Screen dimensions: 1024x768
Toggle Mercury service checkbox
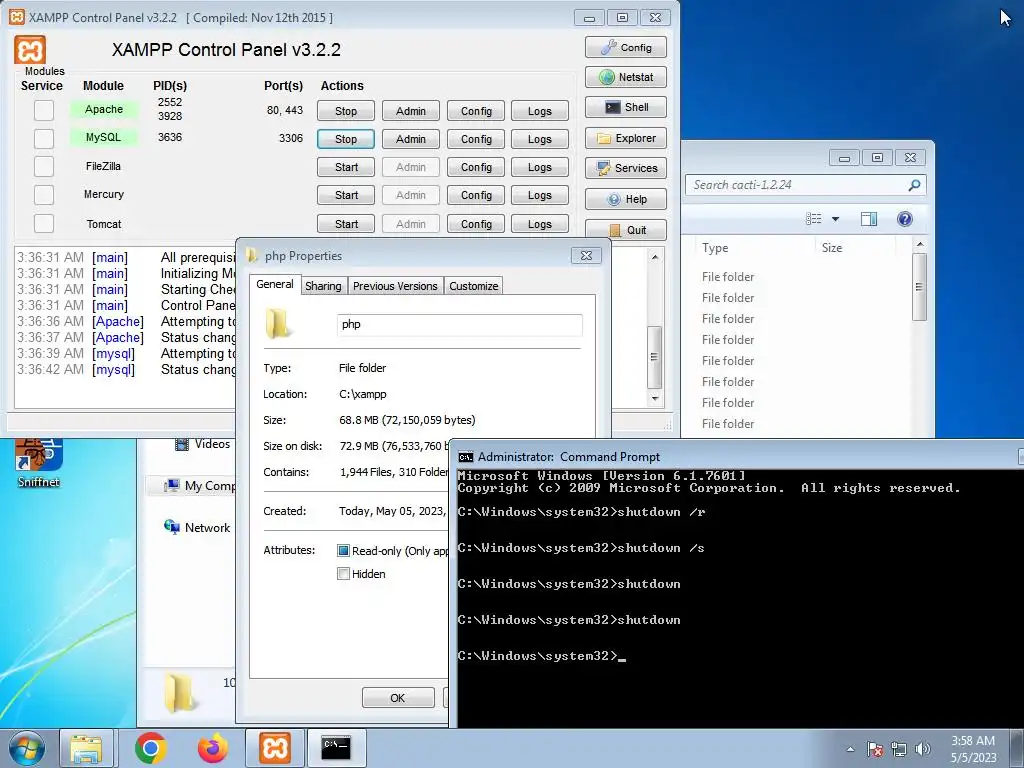44,194
